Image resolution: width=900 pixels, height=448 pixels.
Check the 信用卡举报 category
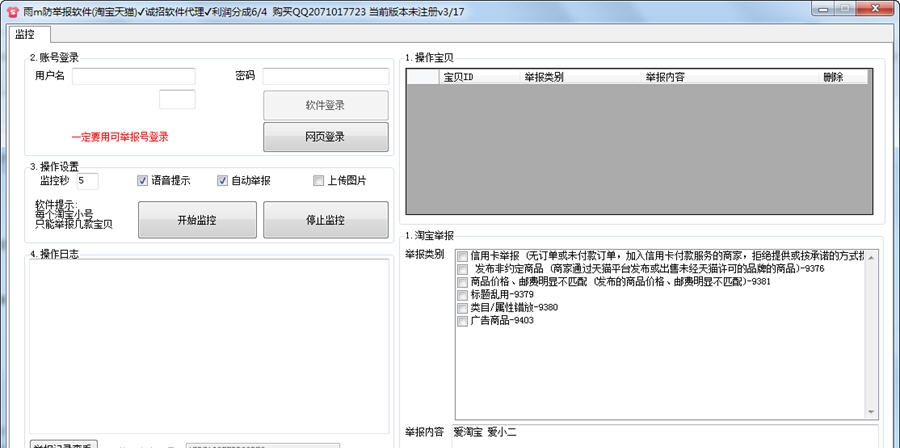[463, 256]
